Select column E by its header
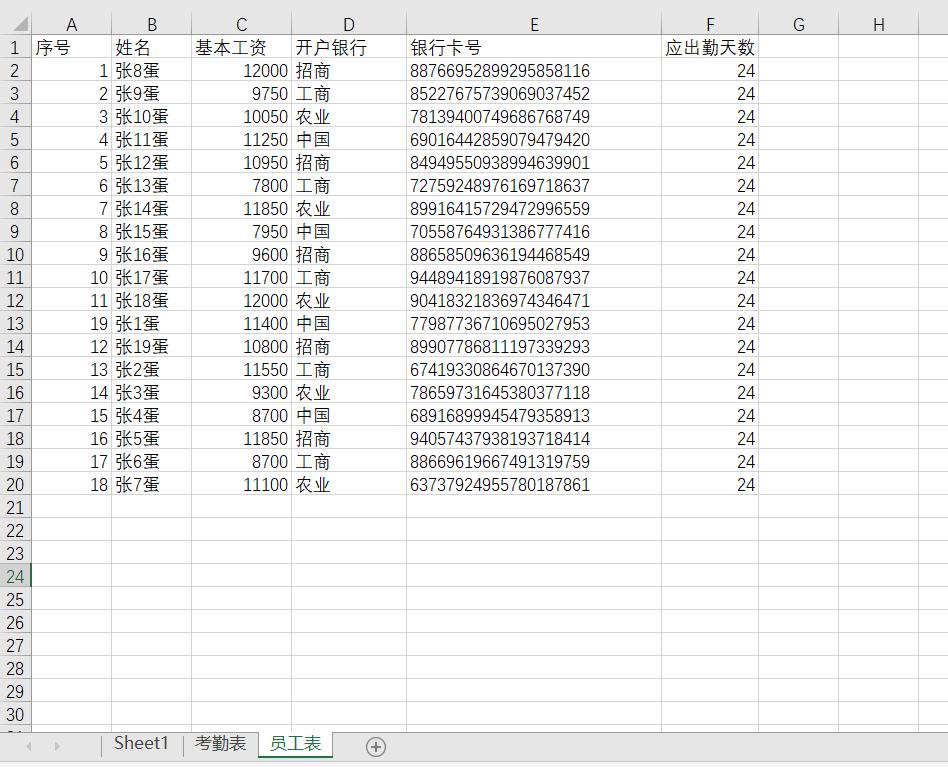Screen dimensions: 948x767 535,22
